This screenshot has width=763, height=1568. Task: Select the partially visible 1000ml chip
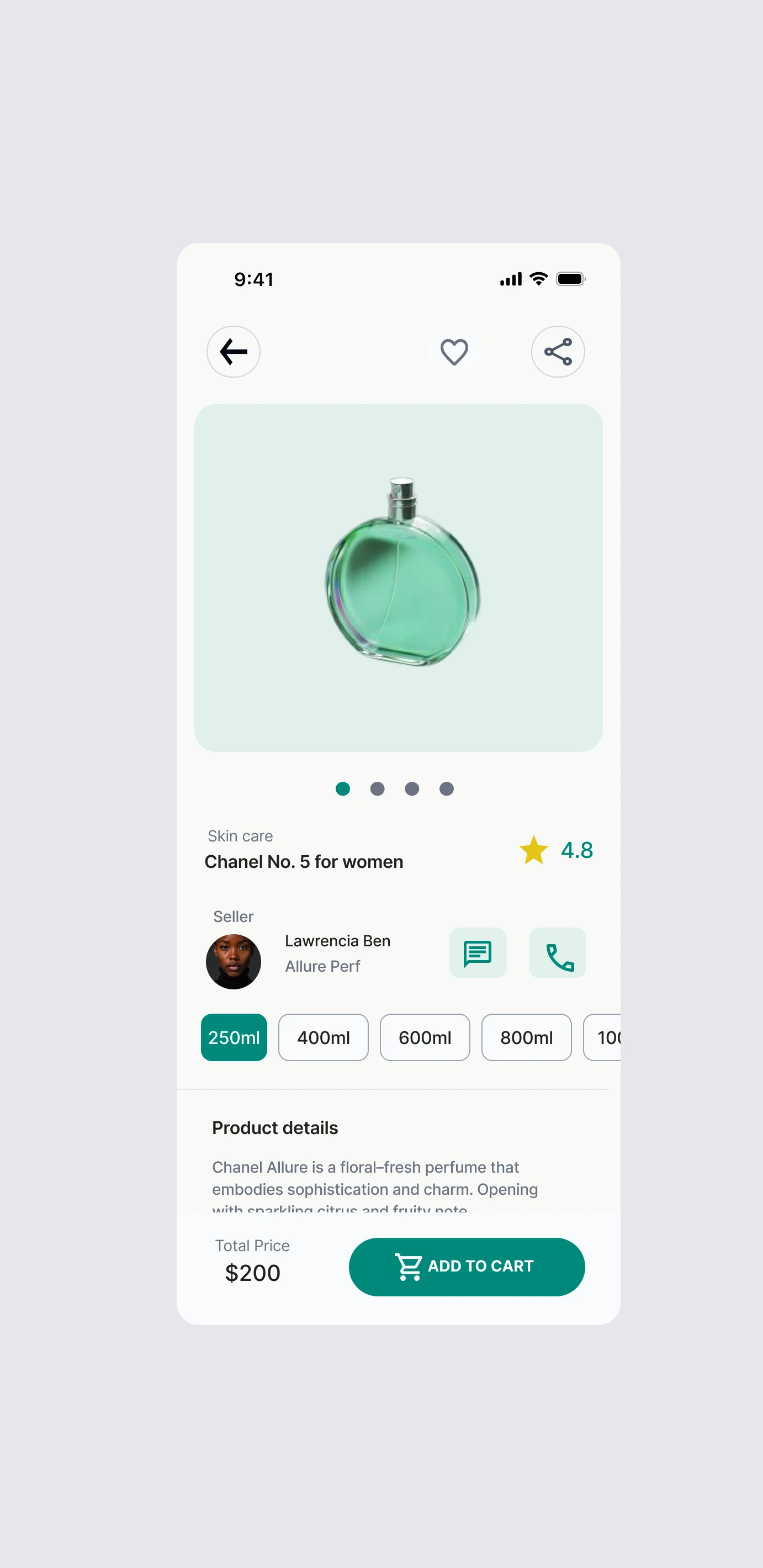click(602, 1037)
